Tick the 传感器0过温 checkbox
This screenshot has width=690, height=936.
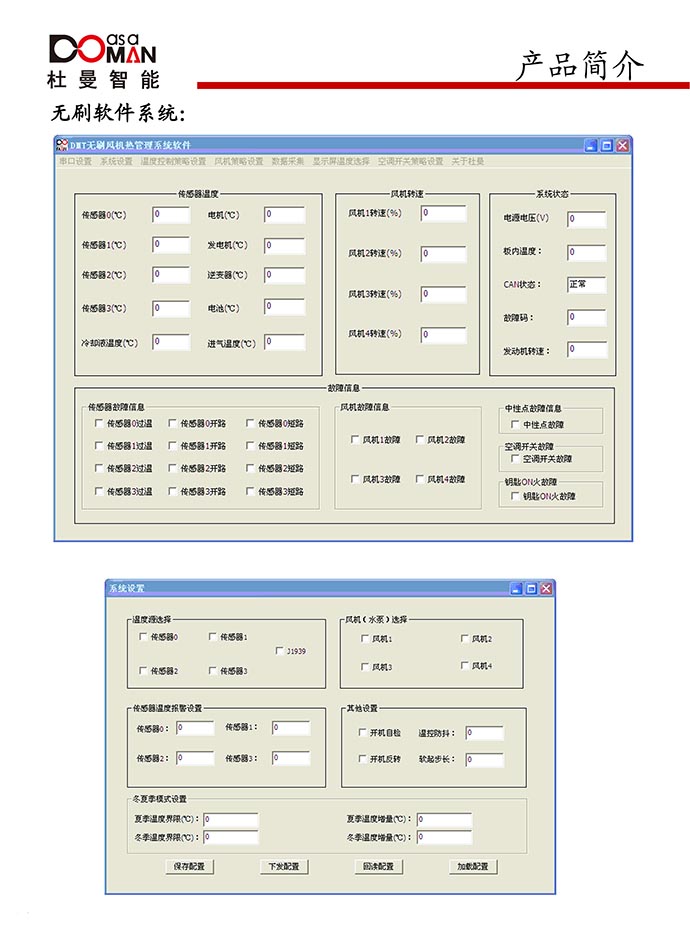(x=99, y=423)
